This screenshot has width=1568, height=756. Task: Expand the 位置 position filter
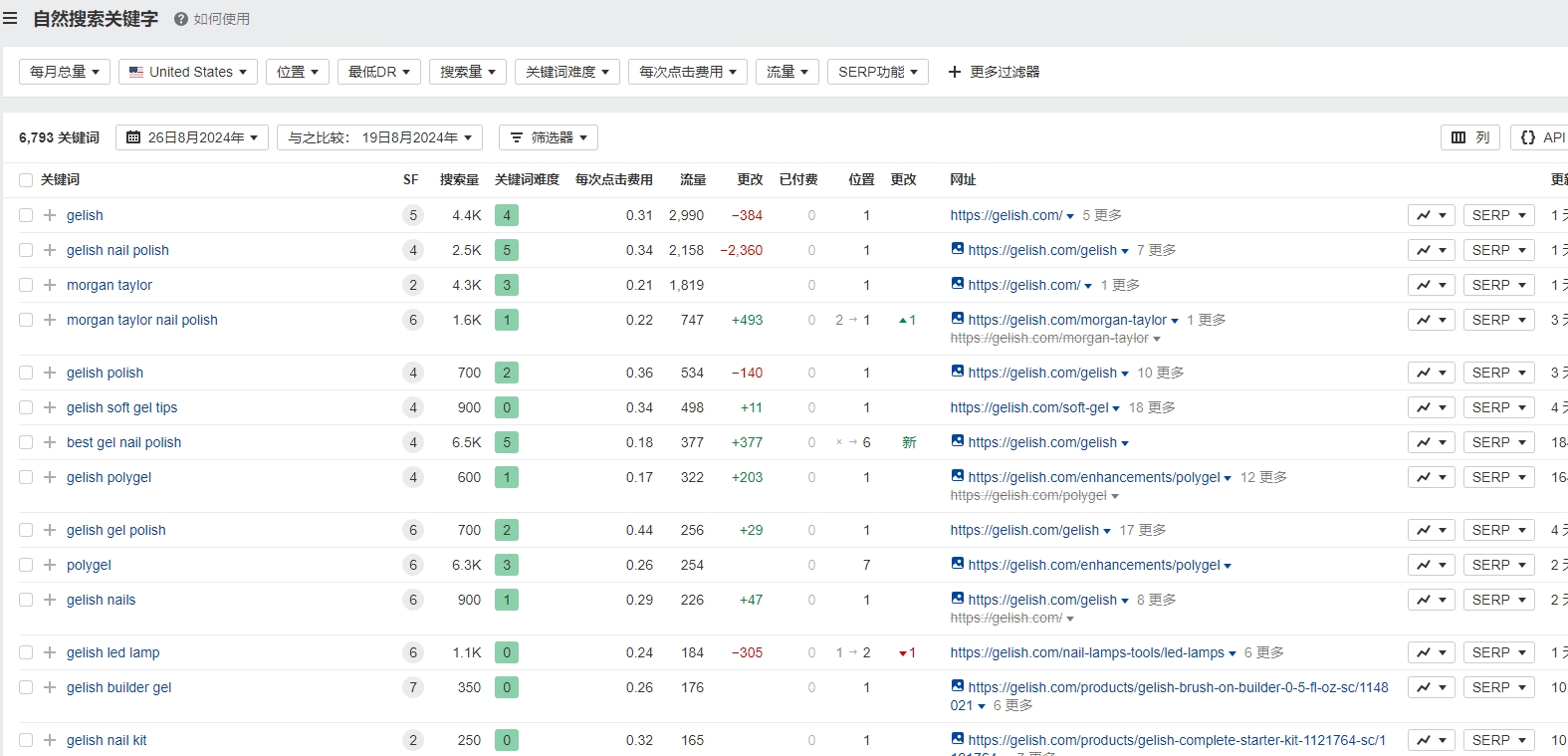[298, 72]
